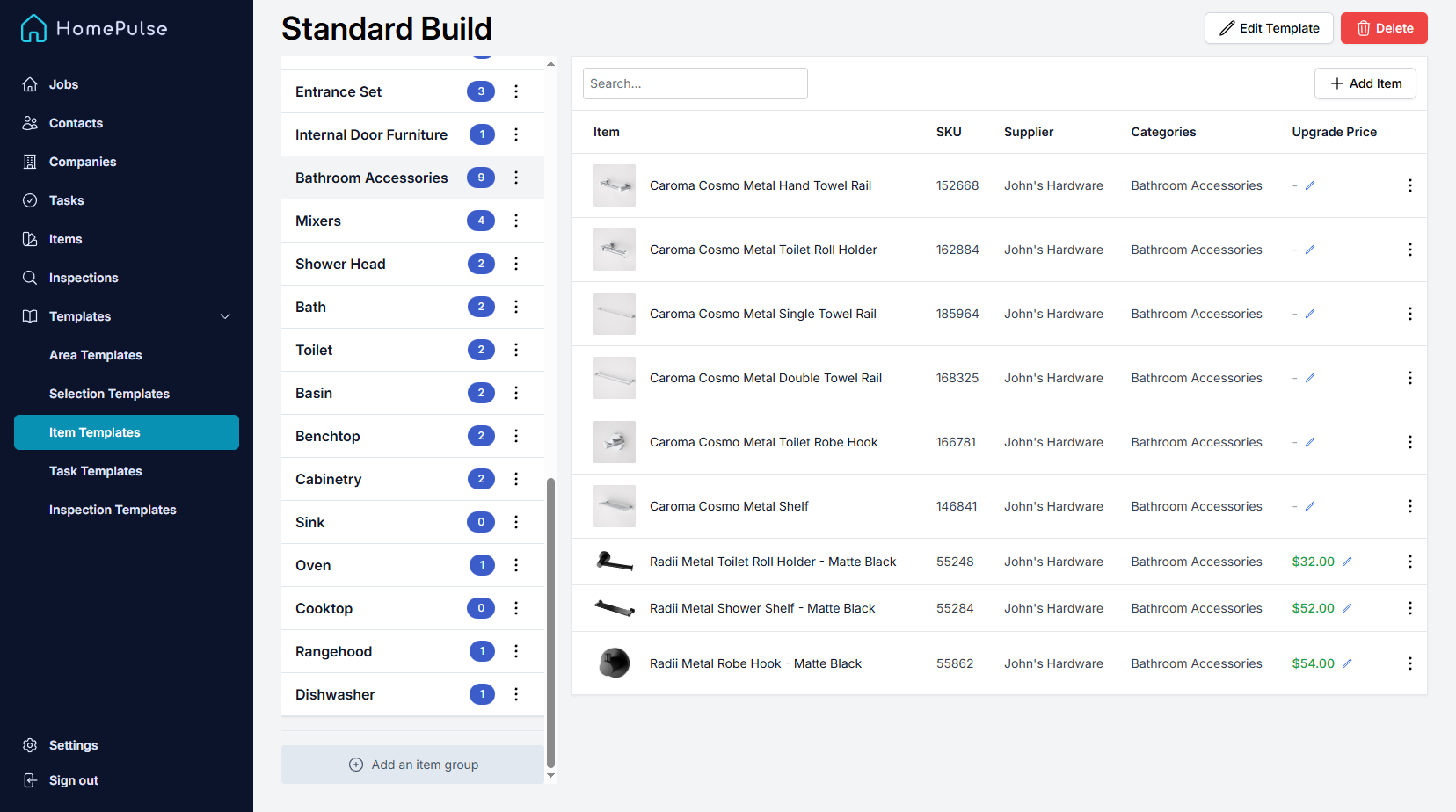Open Selection Templates in the sidebar
1456x812 pixels.
(109, 394)
